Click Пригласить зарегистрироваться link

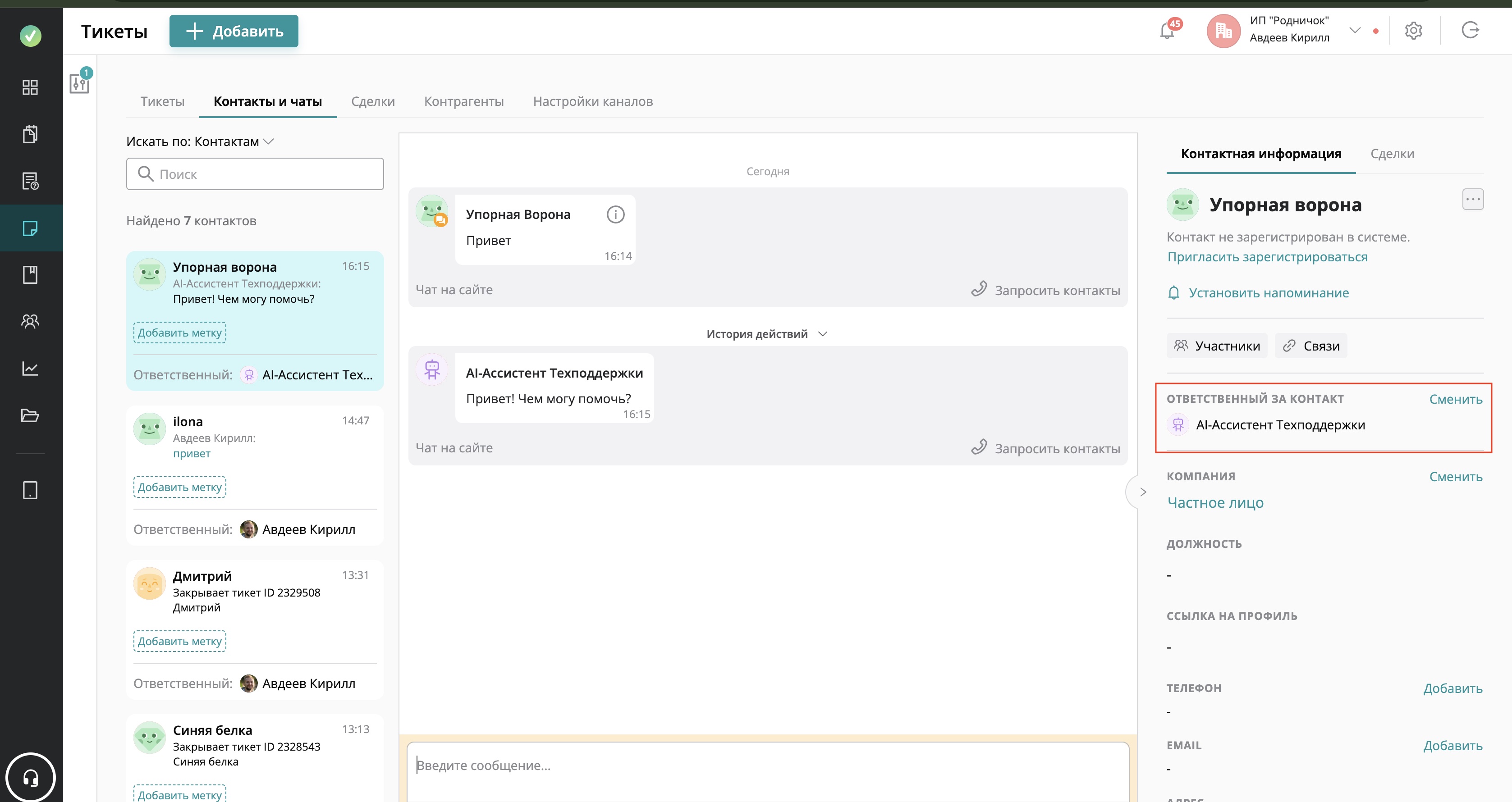coord(1267,257)
